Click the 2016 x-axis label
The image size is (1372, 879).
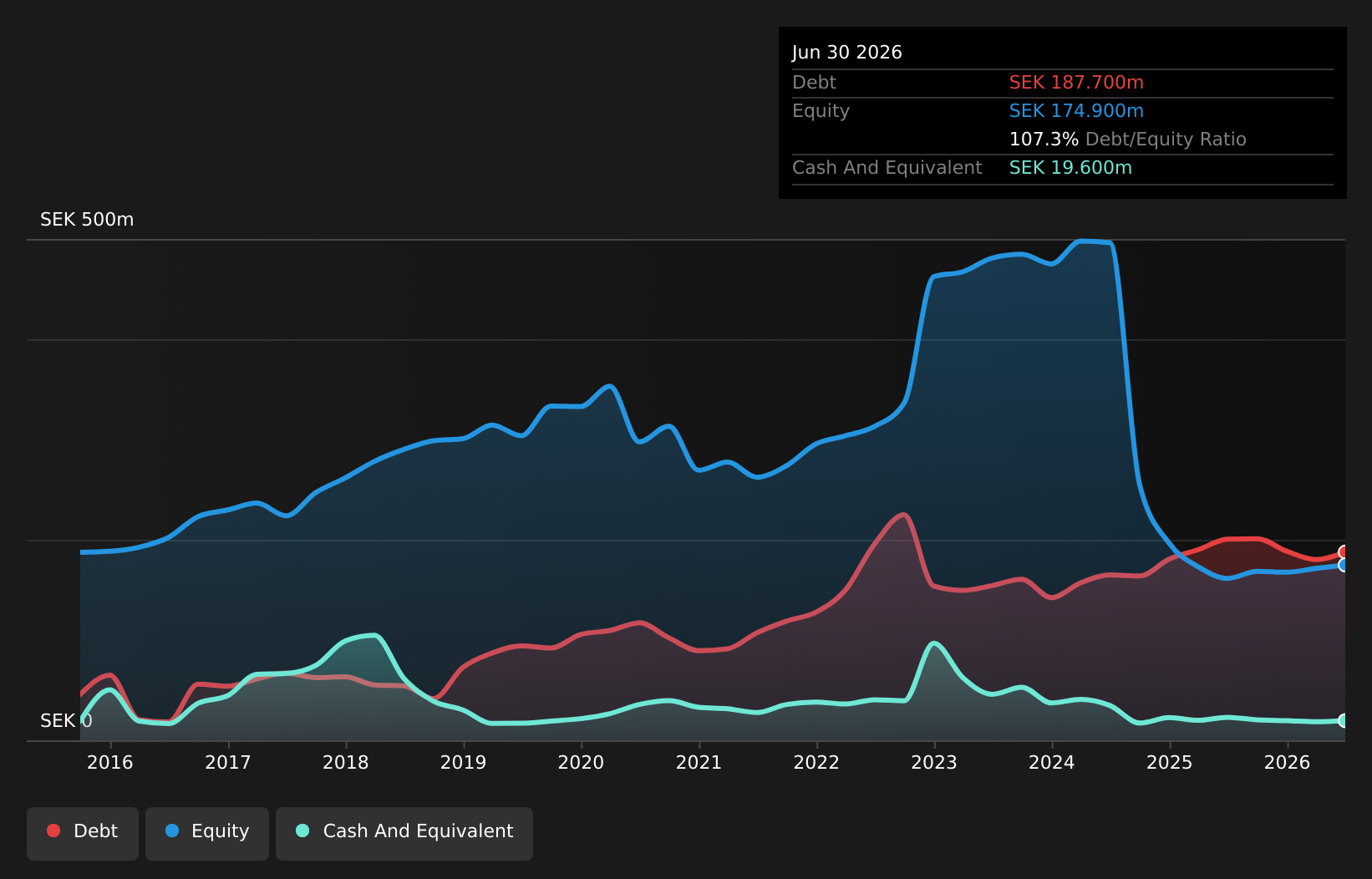click(110, 763)
